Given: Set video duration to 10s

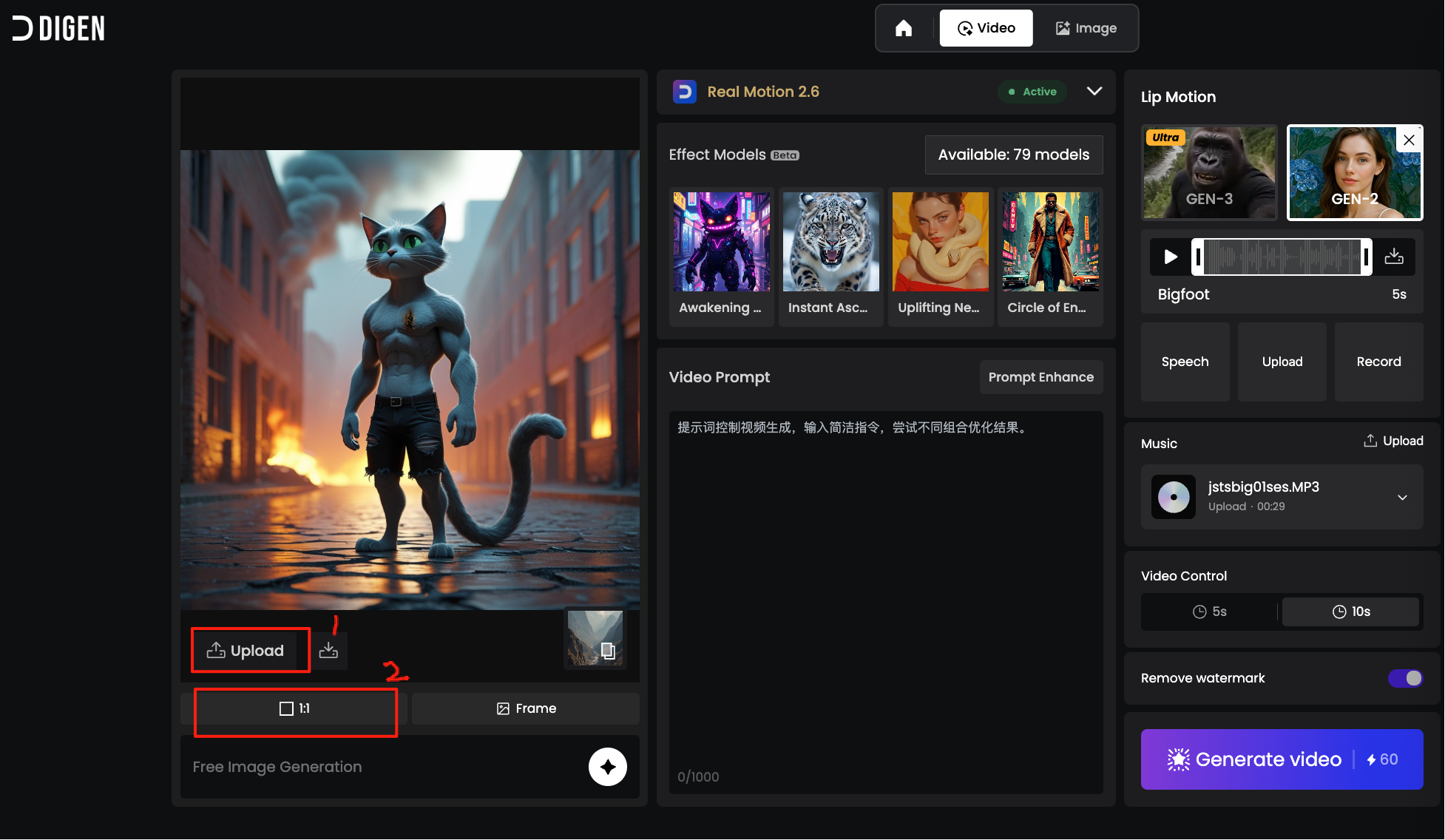Looking at the screenshot, I should click(x=1351, y=612).
